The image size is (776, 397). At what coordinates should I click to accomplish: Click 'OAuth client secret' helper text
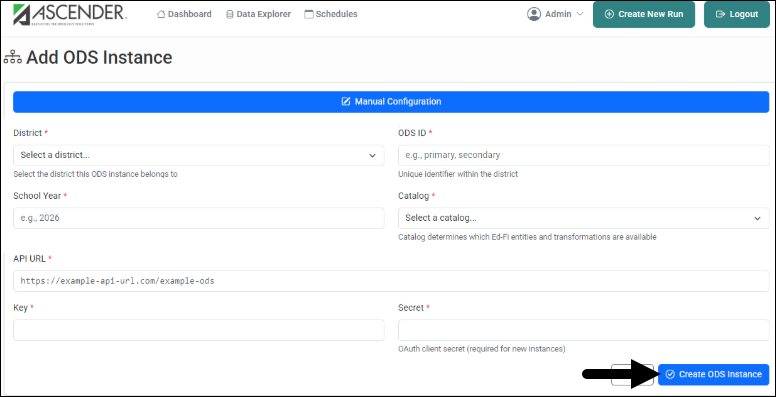[482, 349]
